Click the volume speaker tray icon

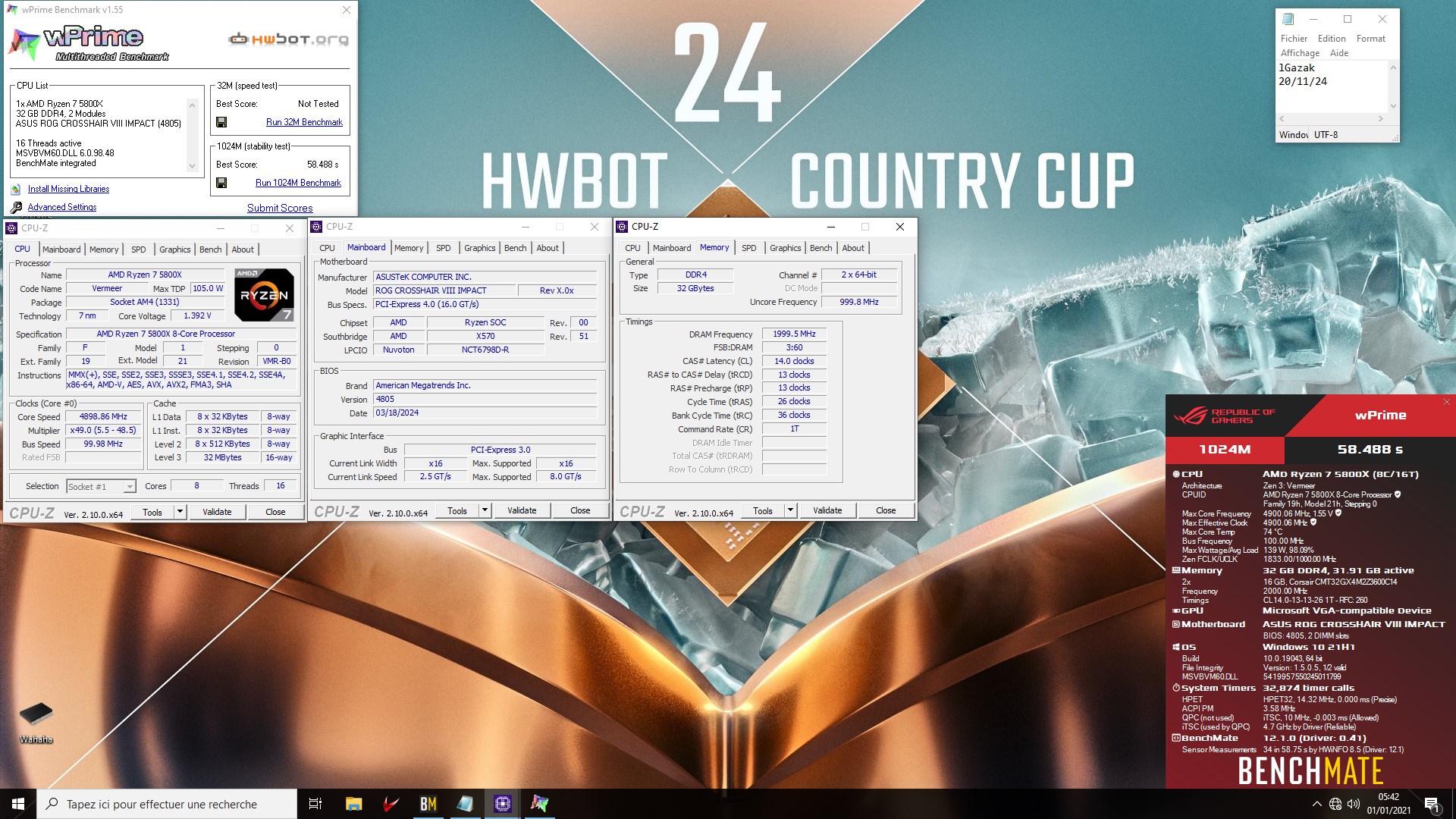(x=1354, y=804)
